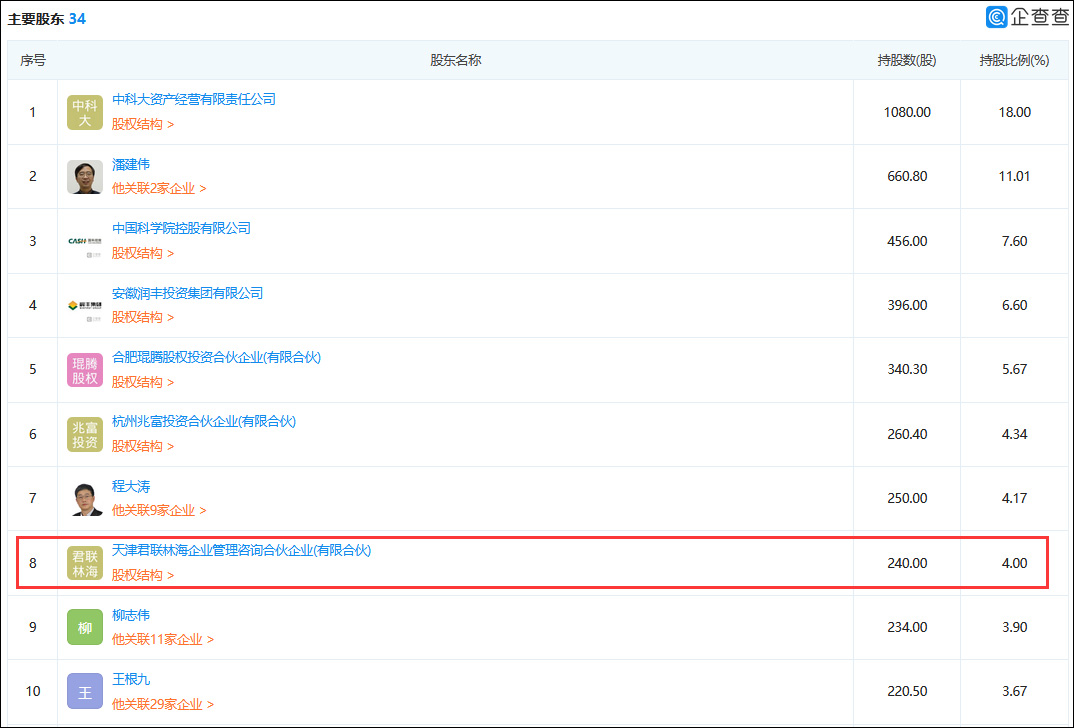1074x728 pixels.
Task: Expand 股权结构 under 合肥琨腾股权投资
Action: pos(143,382)
